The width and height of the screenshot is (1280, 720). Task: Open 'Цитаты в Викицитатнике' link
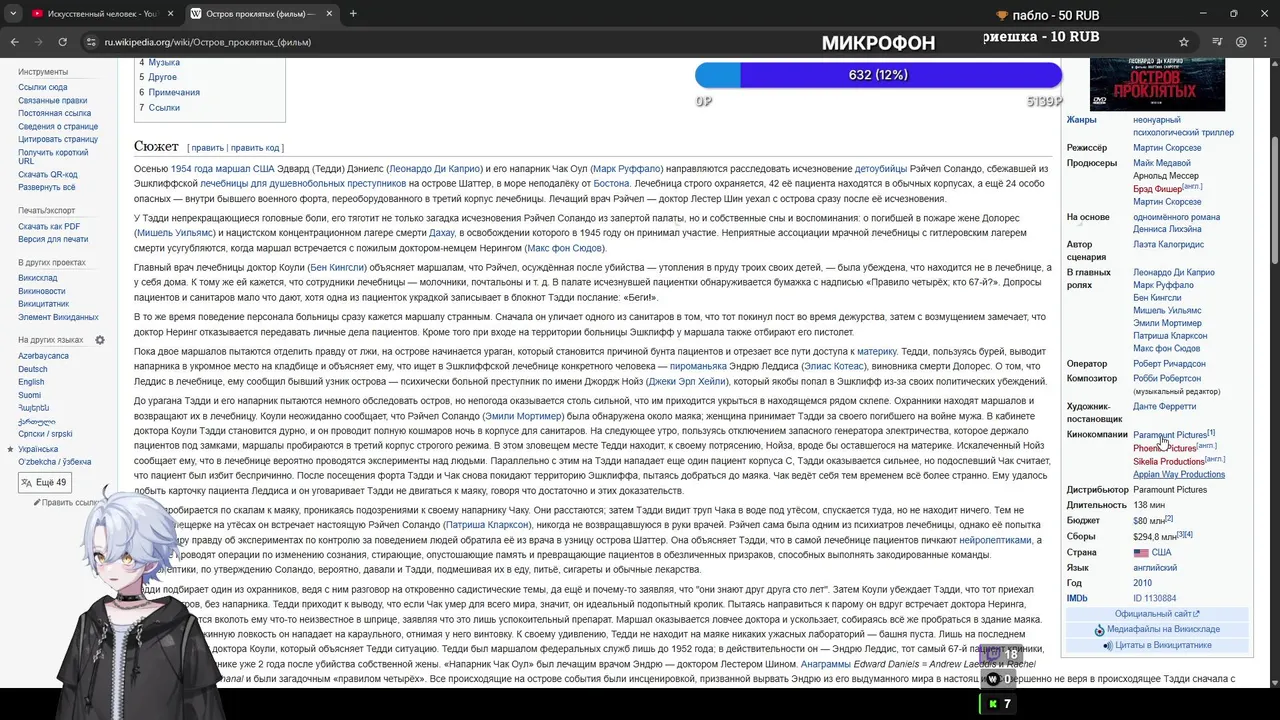point(1163,645)
